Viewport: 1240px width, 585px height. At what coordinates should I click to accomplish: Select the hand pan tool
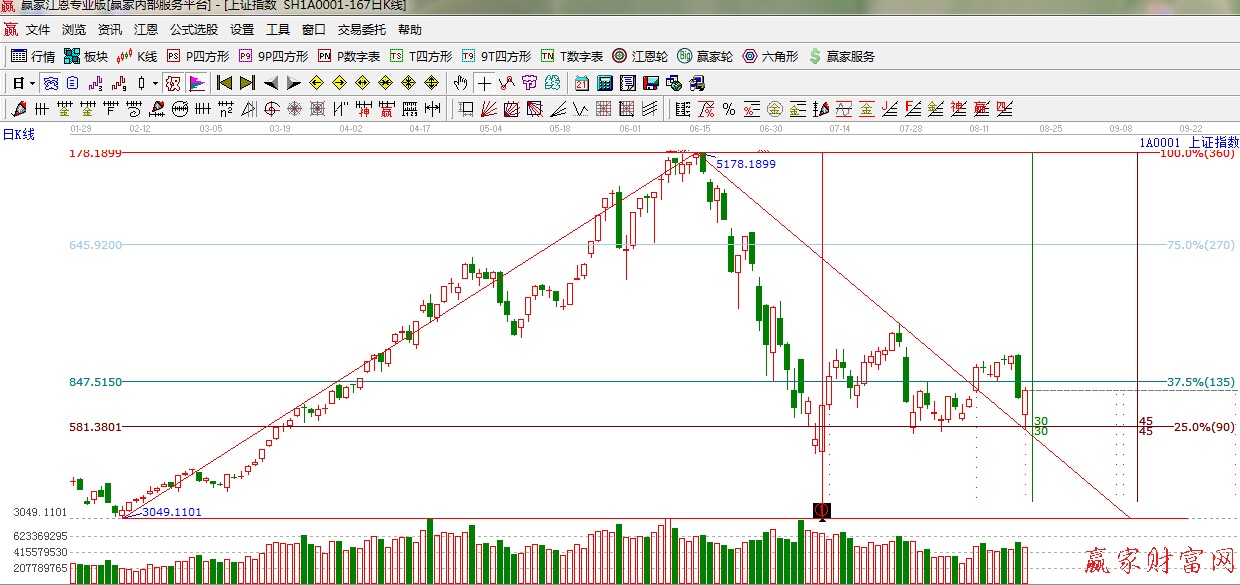point(460,83)
